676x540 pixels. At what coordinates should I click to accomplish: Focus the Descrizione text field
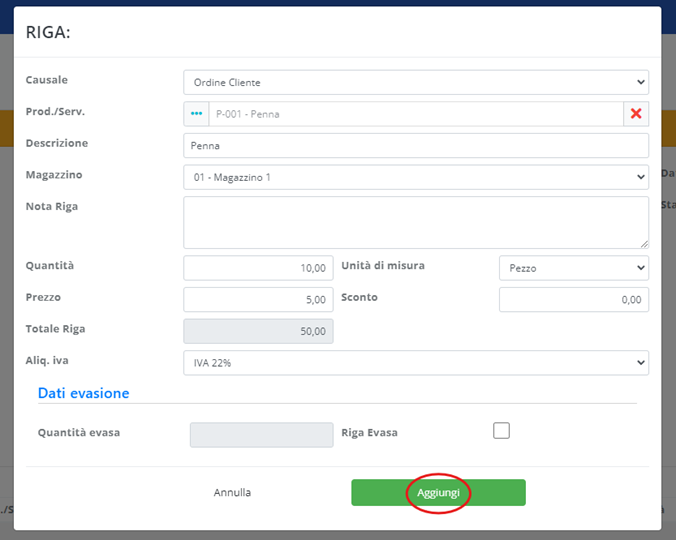click(415, 146)
